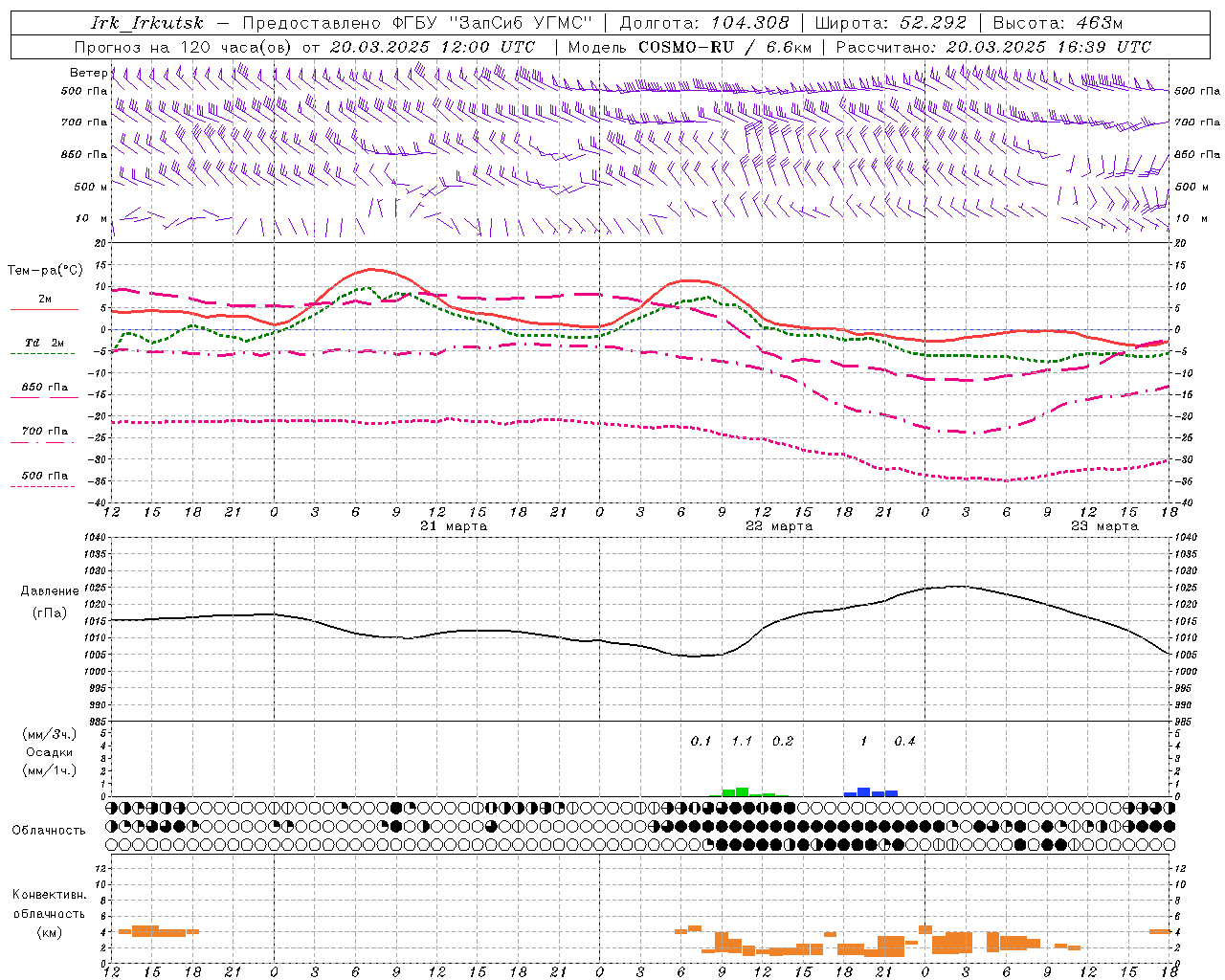The image size is (1225, 980).
Task: Click the Давление pressure label
Action: [50, 591]
